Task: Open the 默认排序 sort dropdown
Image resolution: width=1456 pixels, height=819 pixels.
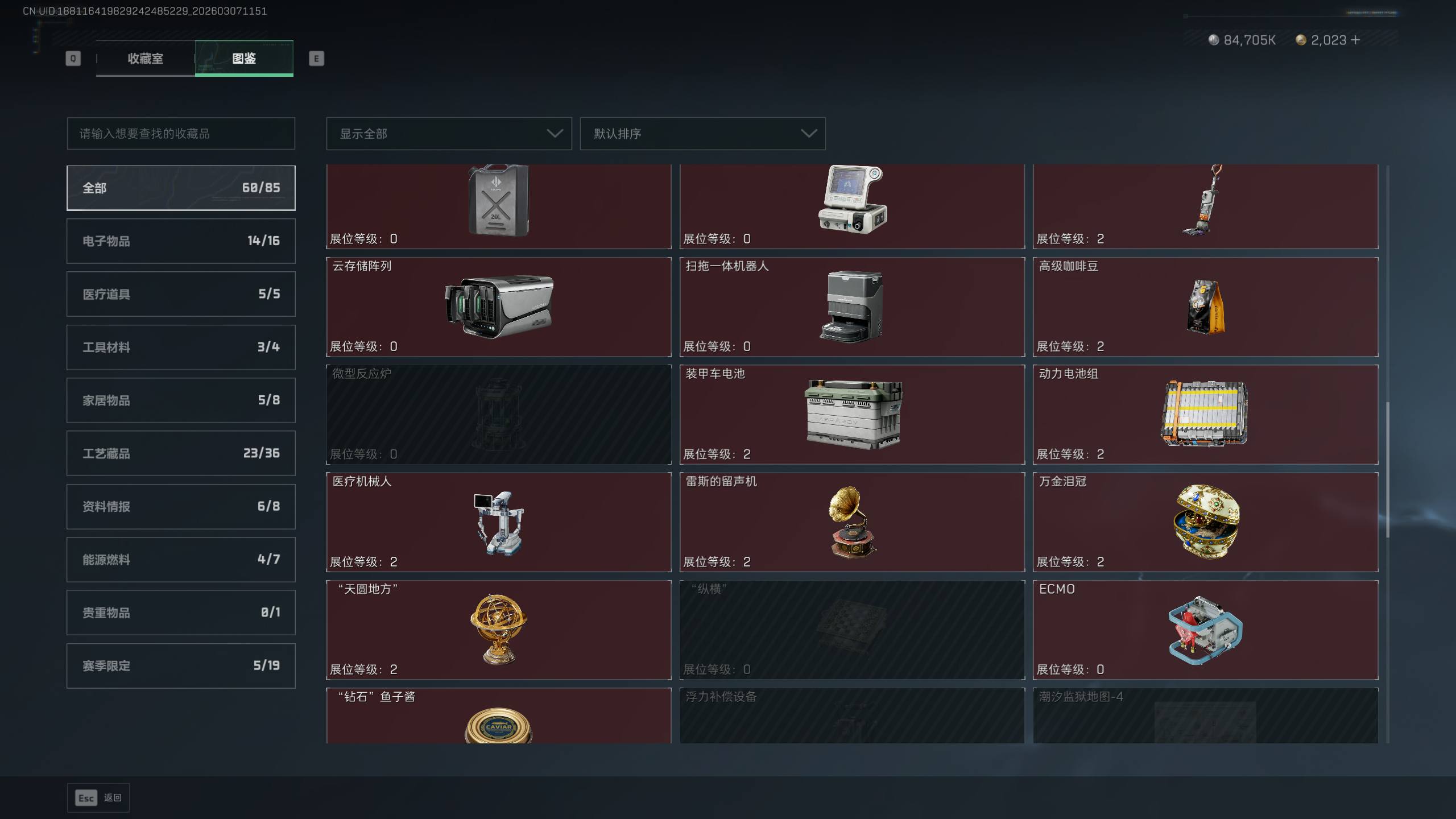Action: (x=702, y=134)
